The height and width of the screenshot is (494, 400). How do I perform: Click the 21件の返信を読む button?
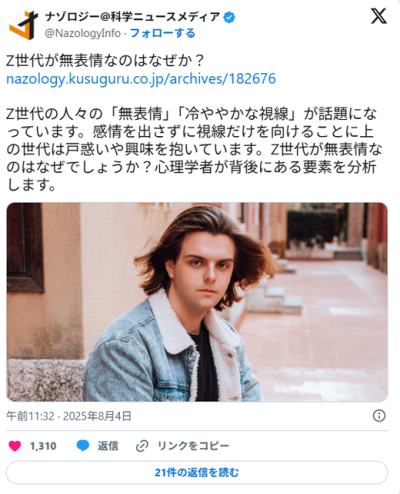click(x=197, y=472)
